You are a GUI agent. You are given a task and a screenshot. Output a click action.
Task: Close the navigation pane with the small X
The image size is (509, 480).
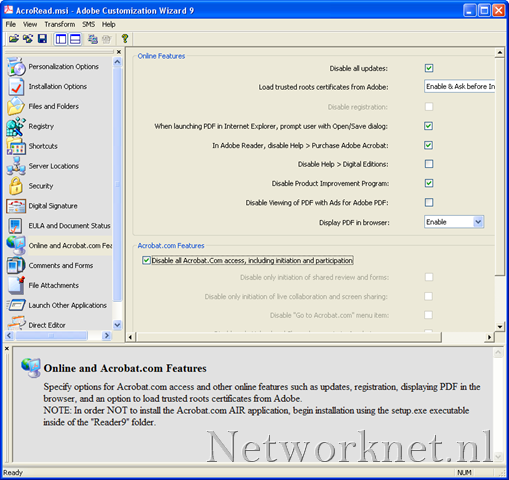pos(119,52)
